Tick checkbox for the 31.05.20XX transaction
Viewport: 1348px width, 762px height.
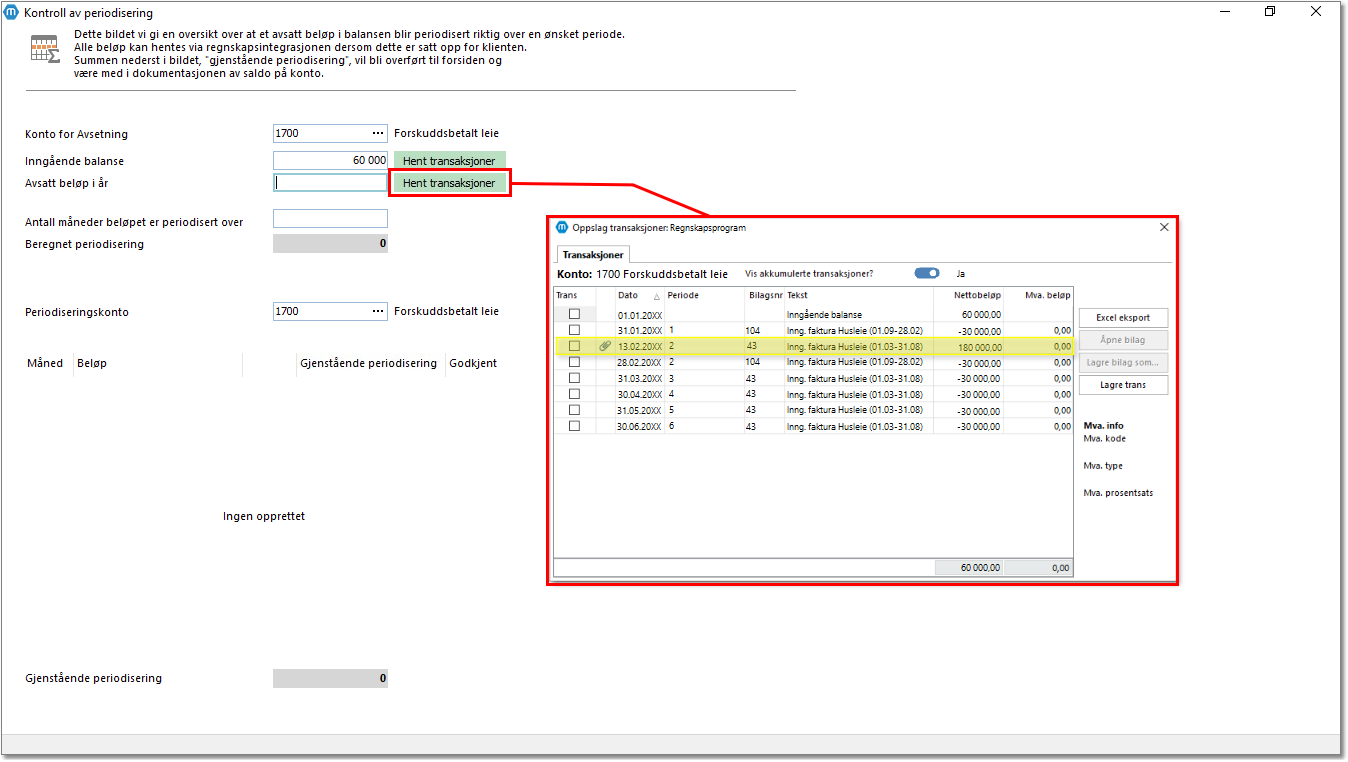(x=574, y=410)
